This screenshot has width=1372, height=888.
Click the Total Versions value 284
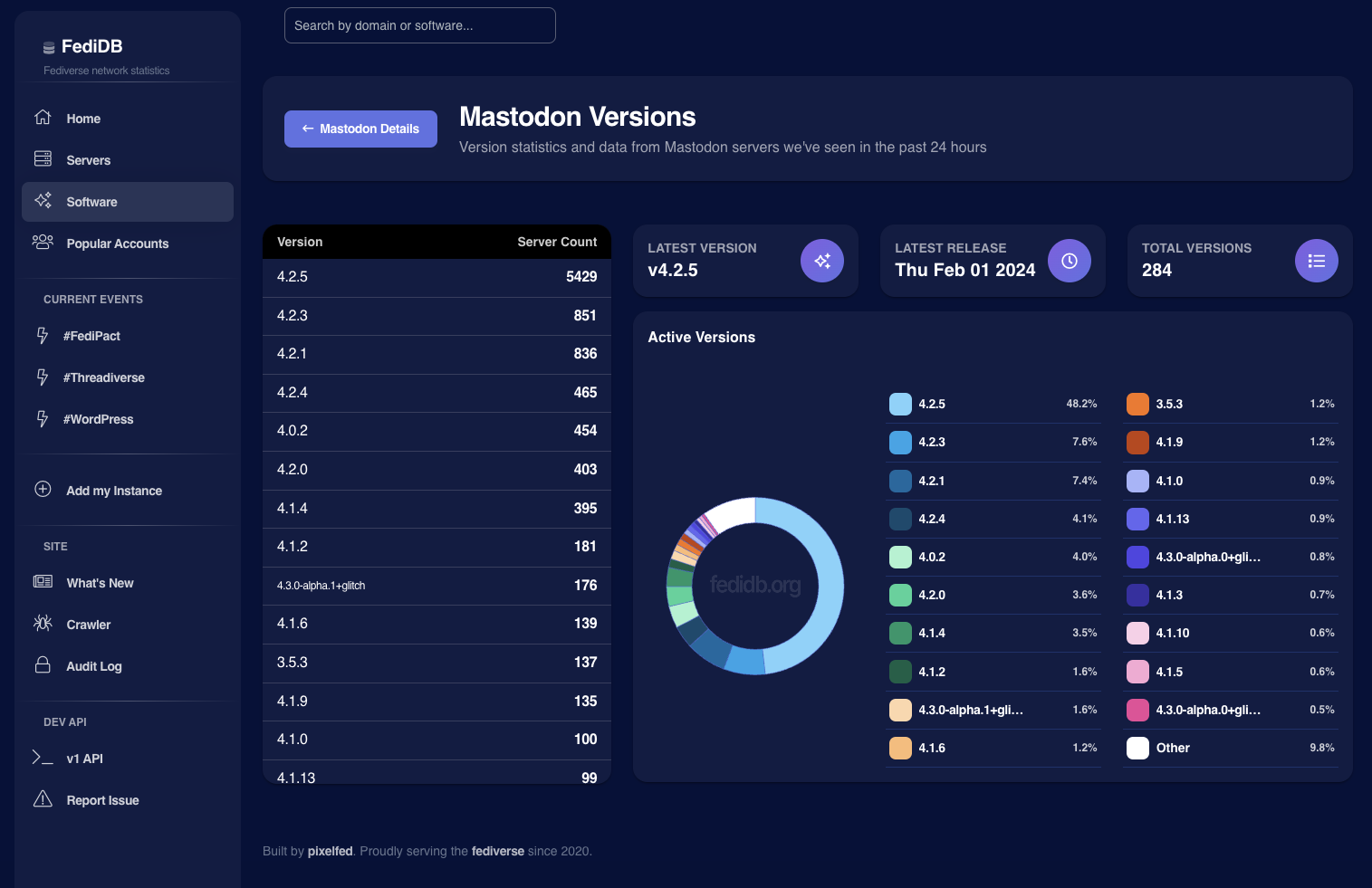[1156, 270]
